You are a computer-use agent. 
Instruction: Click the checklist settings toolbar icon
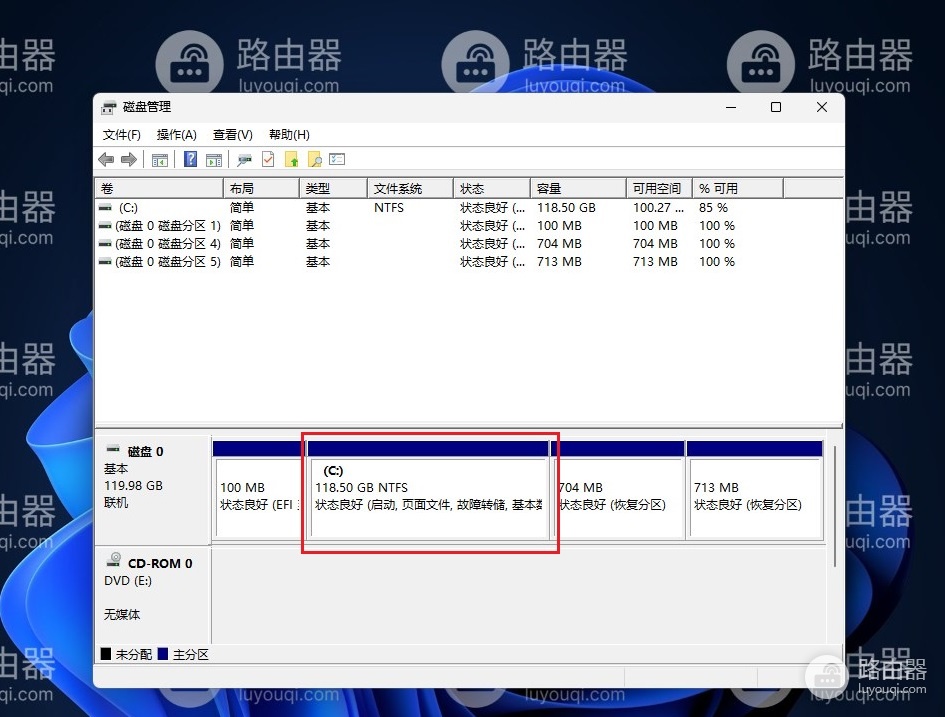click(x=337, y=159)
